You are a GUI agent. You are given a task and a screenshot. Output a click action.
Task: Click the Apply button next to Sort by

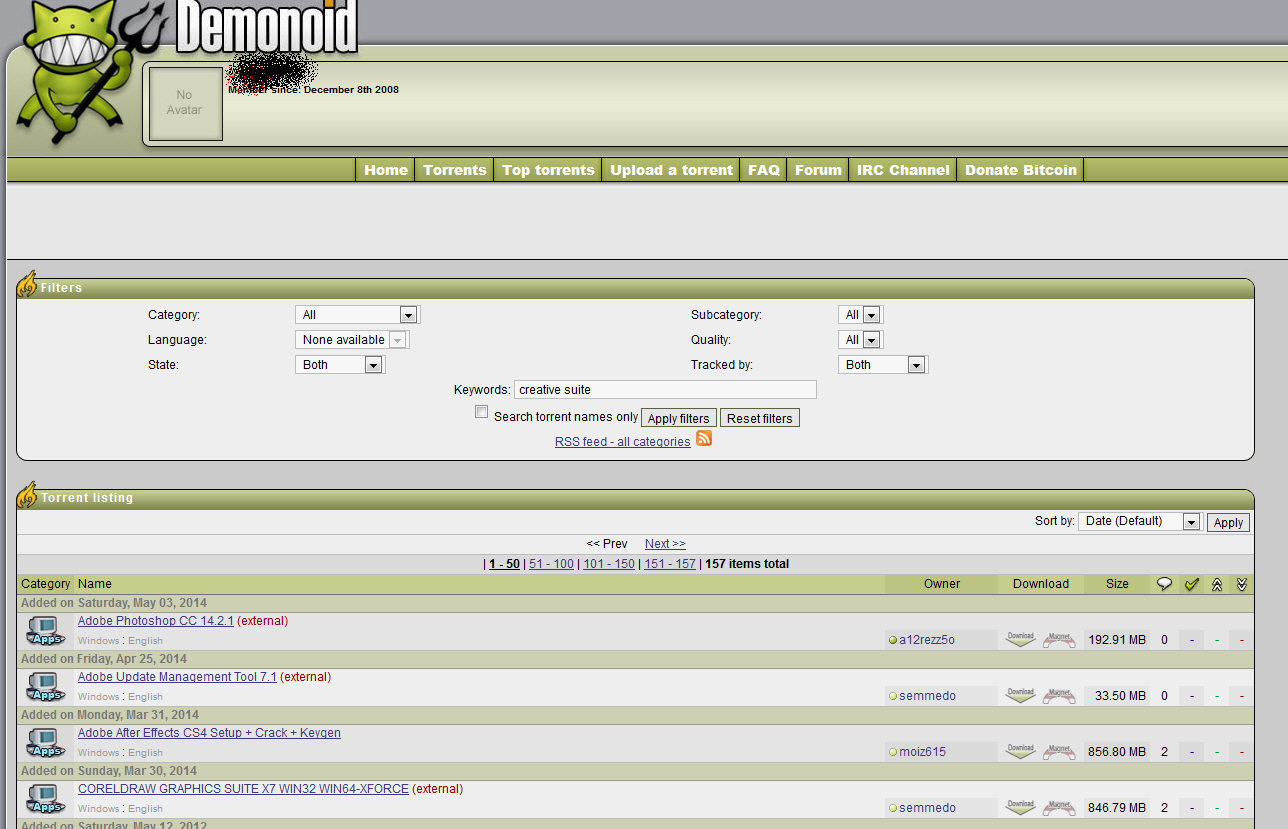[1228, 522]
